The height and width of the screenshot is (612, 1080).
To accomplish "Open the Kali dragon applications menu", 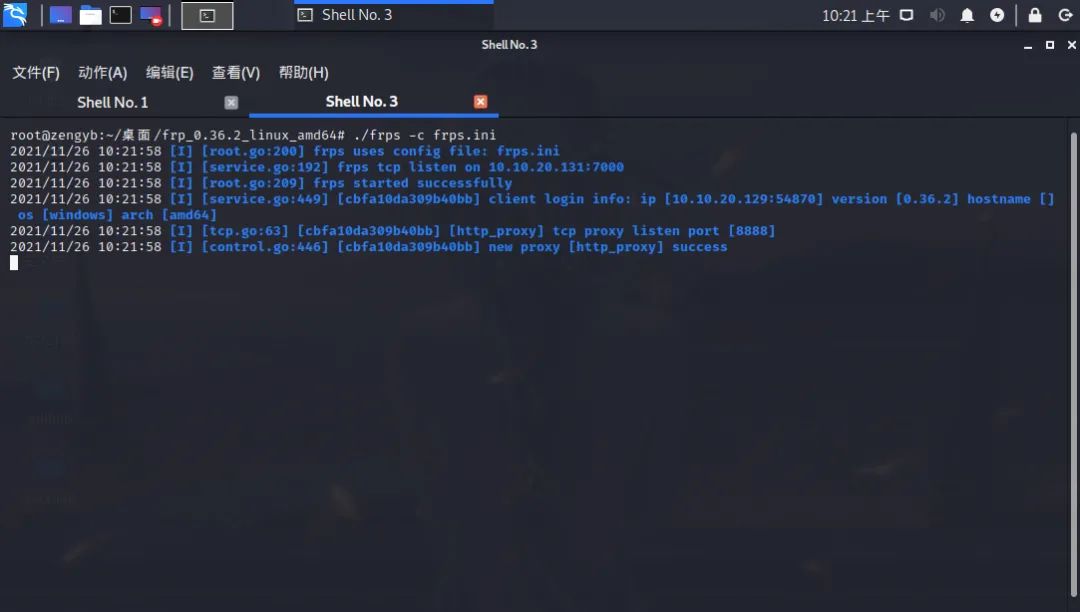I will pyautogui.click(x=15, y=15).
